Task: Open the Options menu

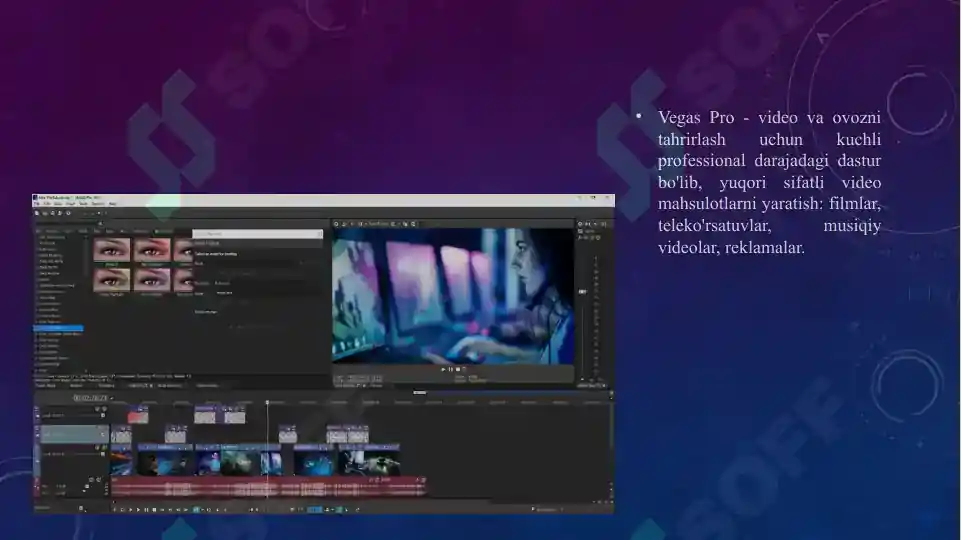Action: click(98, 203)
